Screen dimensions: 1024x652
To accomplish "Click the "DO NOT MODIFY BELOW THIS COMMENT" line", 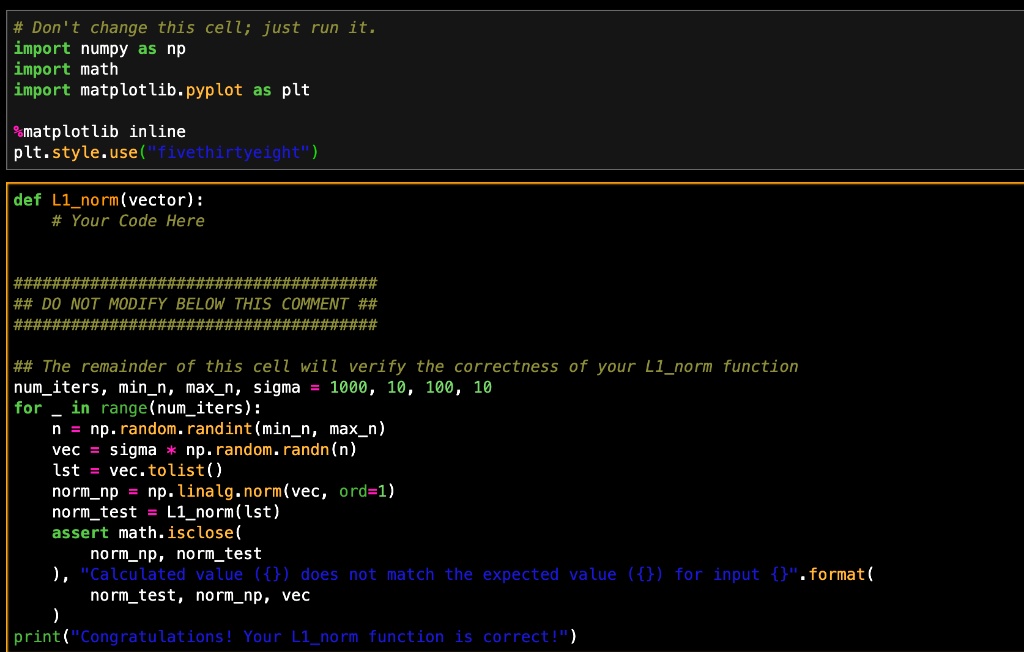I will pyautogui.click(x=195, y=304).
